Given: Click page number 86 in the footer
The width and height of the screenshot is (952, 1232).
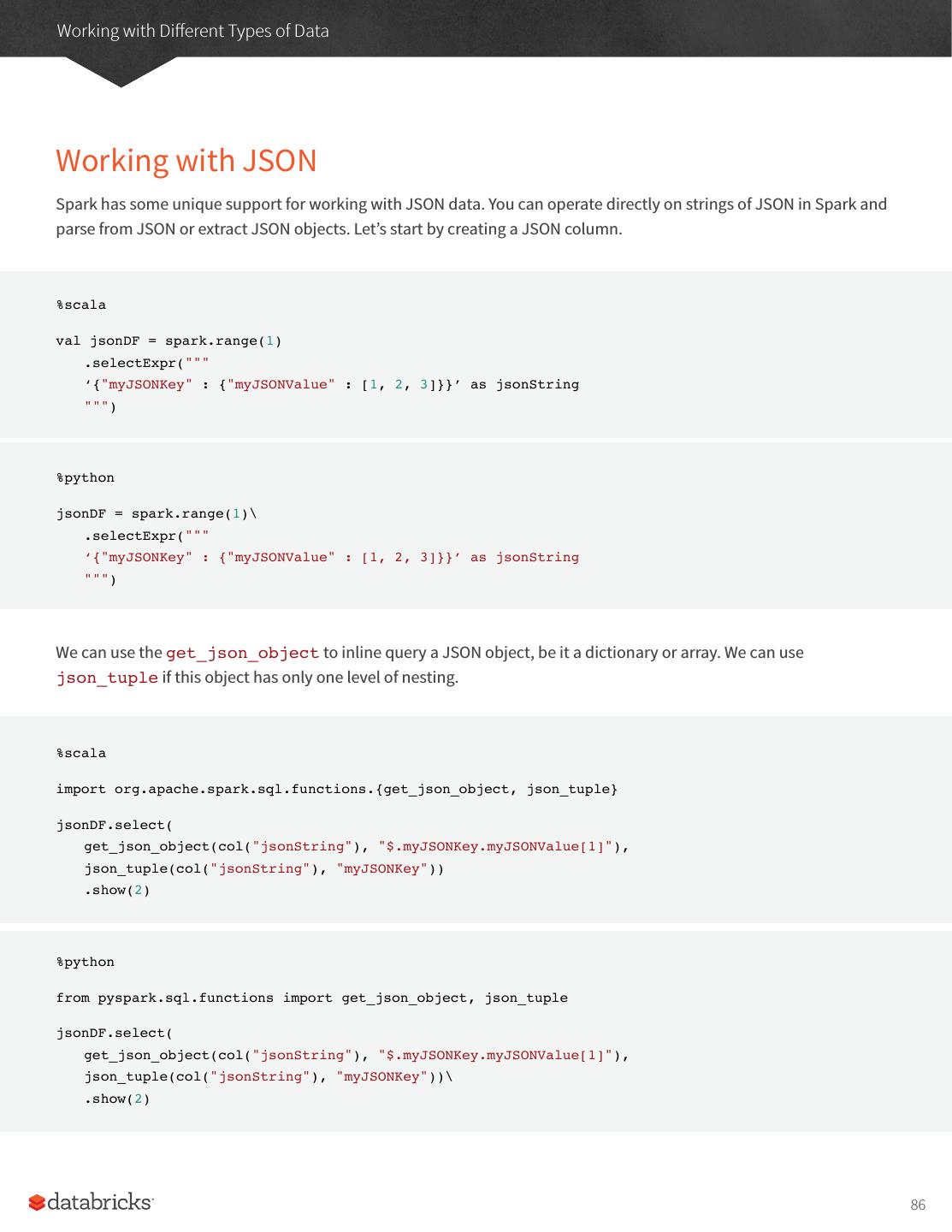Looking at the screenshot, I should tap(918, 1205).
